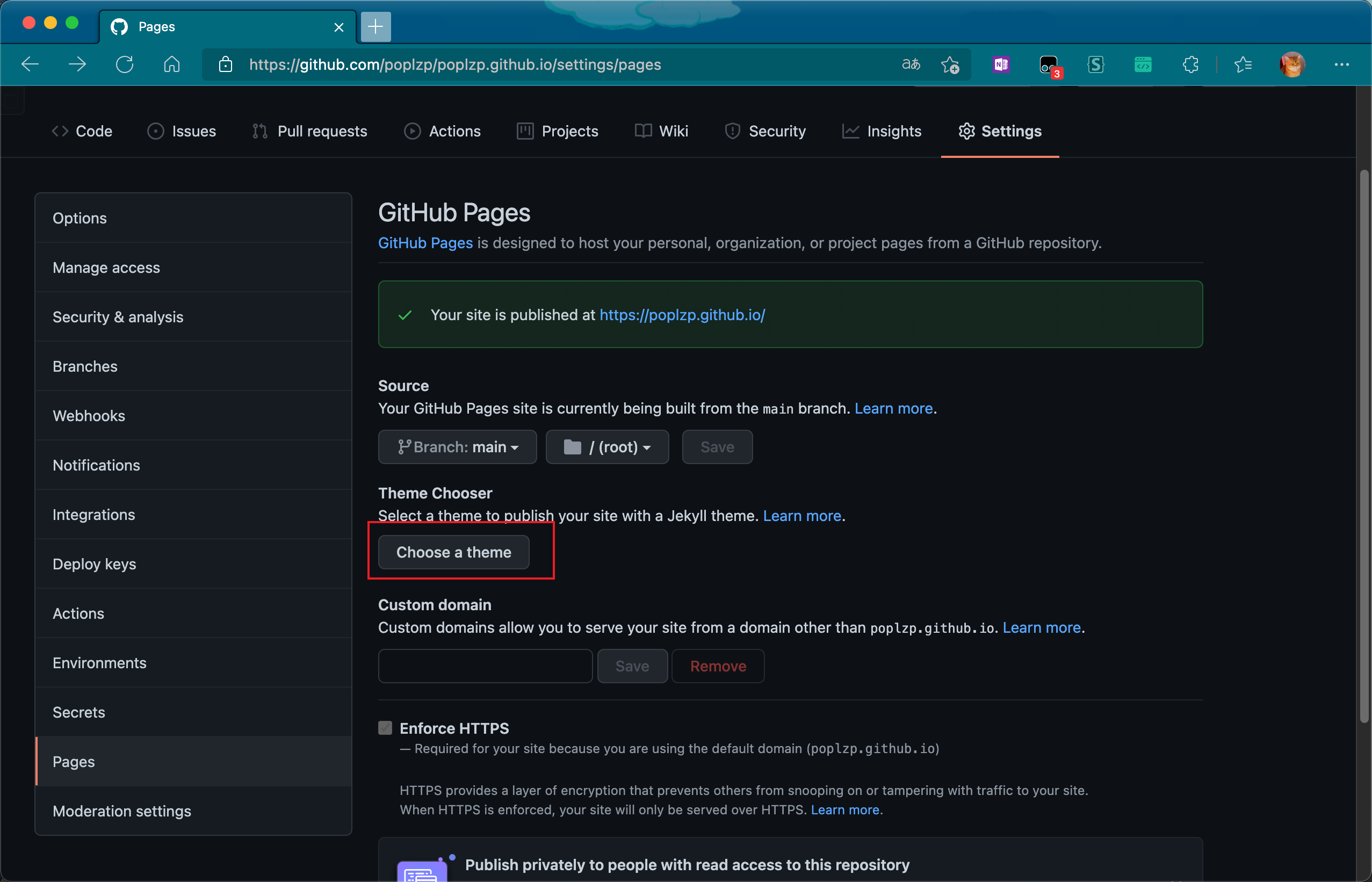Go back using the browser back arrow

30,64
